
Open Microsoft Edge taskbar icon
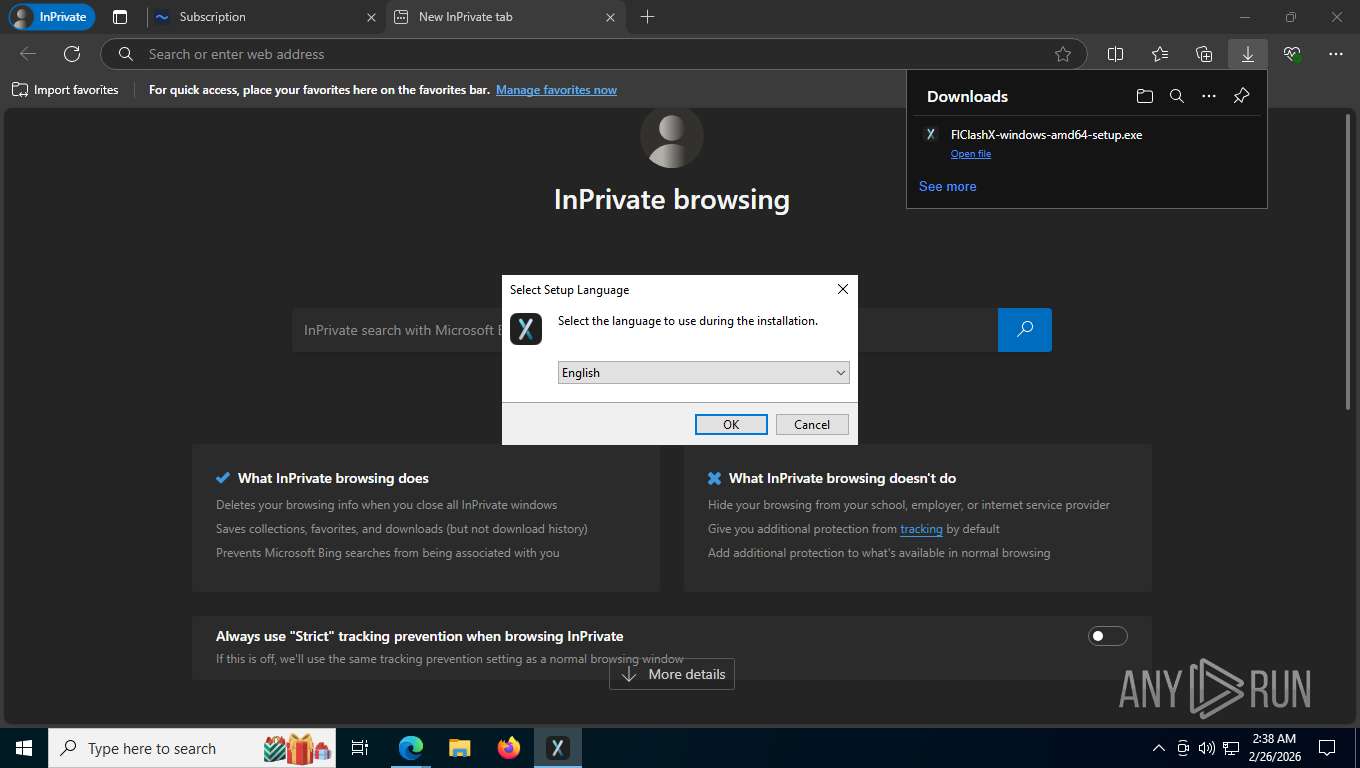point(410,748)
